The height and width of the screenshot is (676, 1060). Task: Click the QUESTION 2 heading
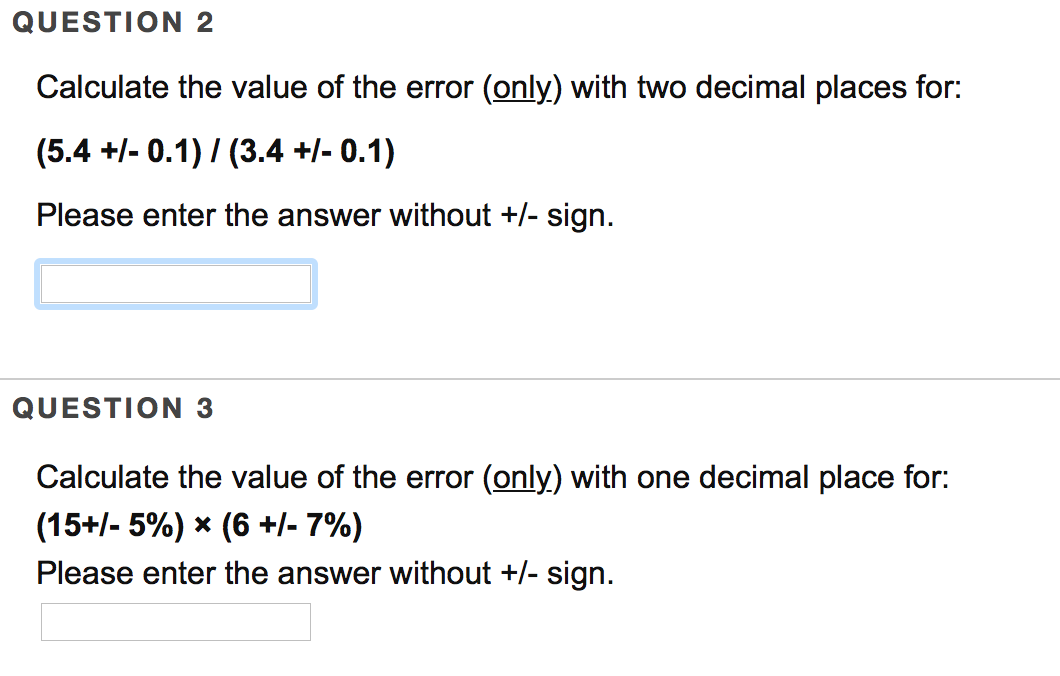pos(113,22)
